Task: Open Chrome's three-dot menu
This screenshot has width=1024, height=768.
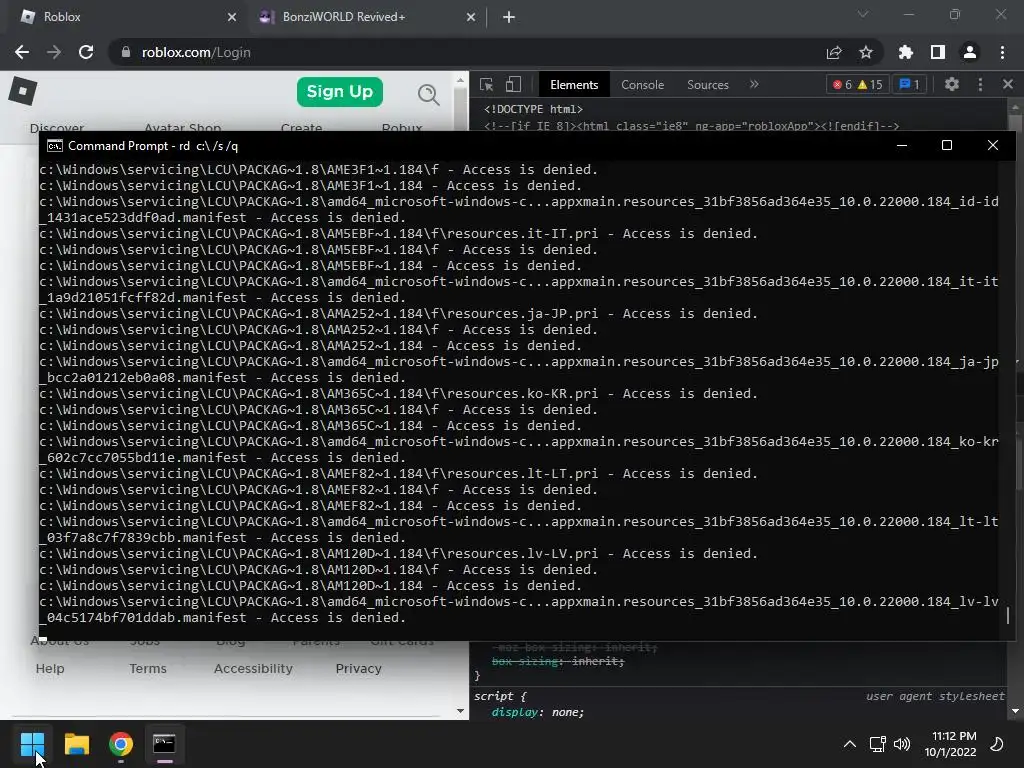Action: 1002,52
